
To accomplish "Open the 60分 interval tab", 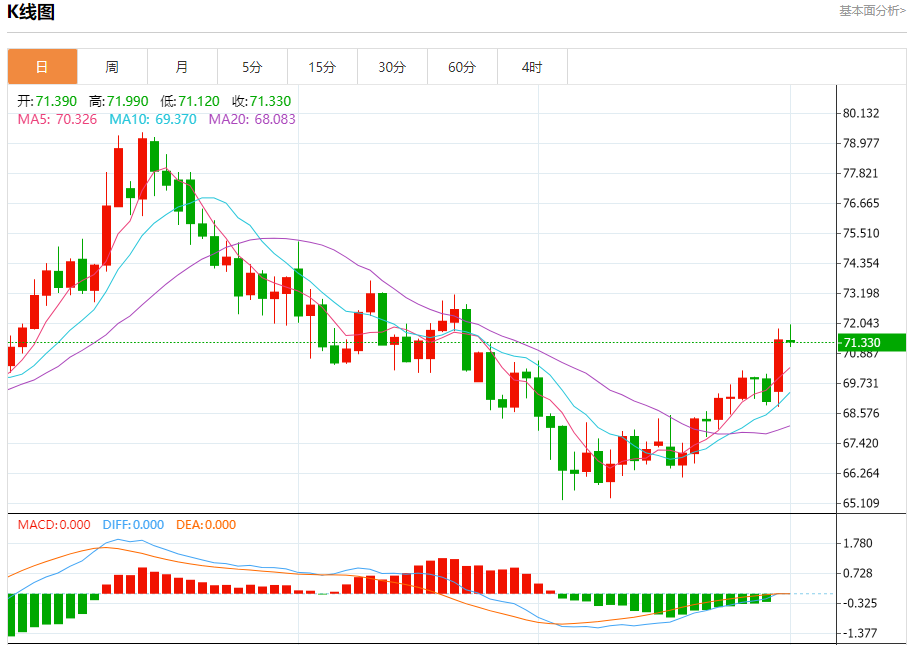I will coord(462,67).
